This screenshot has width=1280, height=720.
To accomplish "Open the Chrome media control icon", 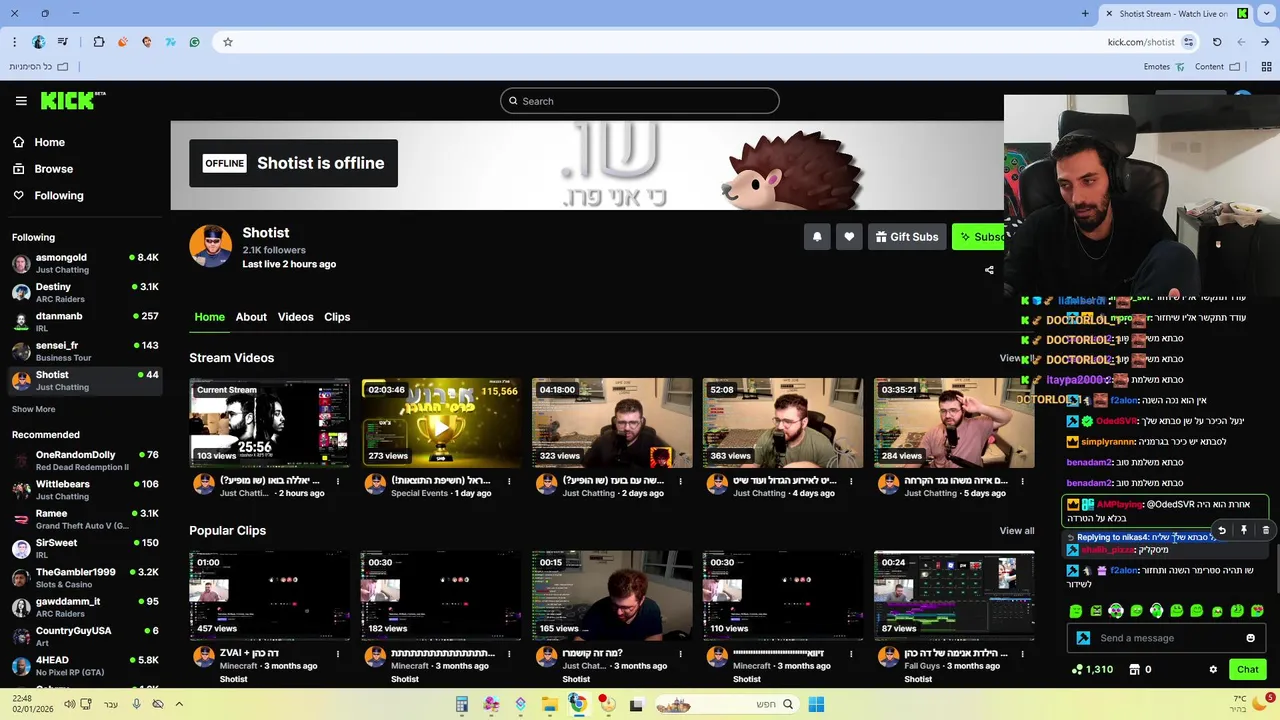I will coord(63,42).
